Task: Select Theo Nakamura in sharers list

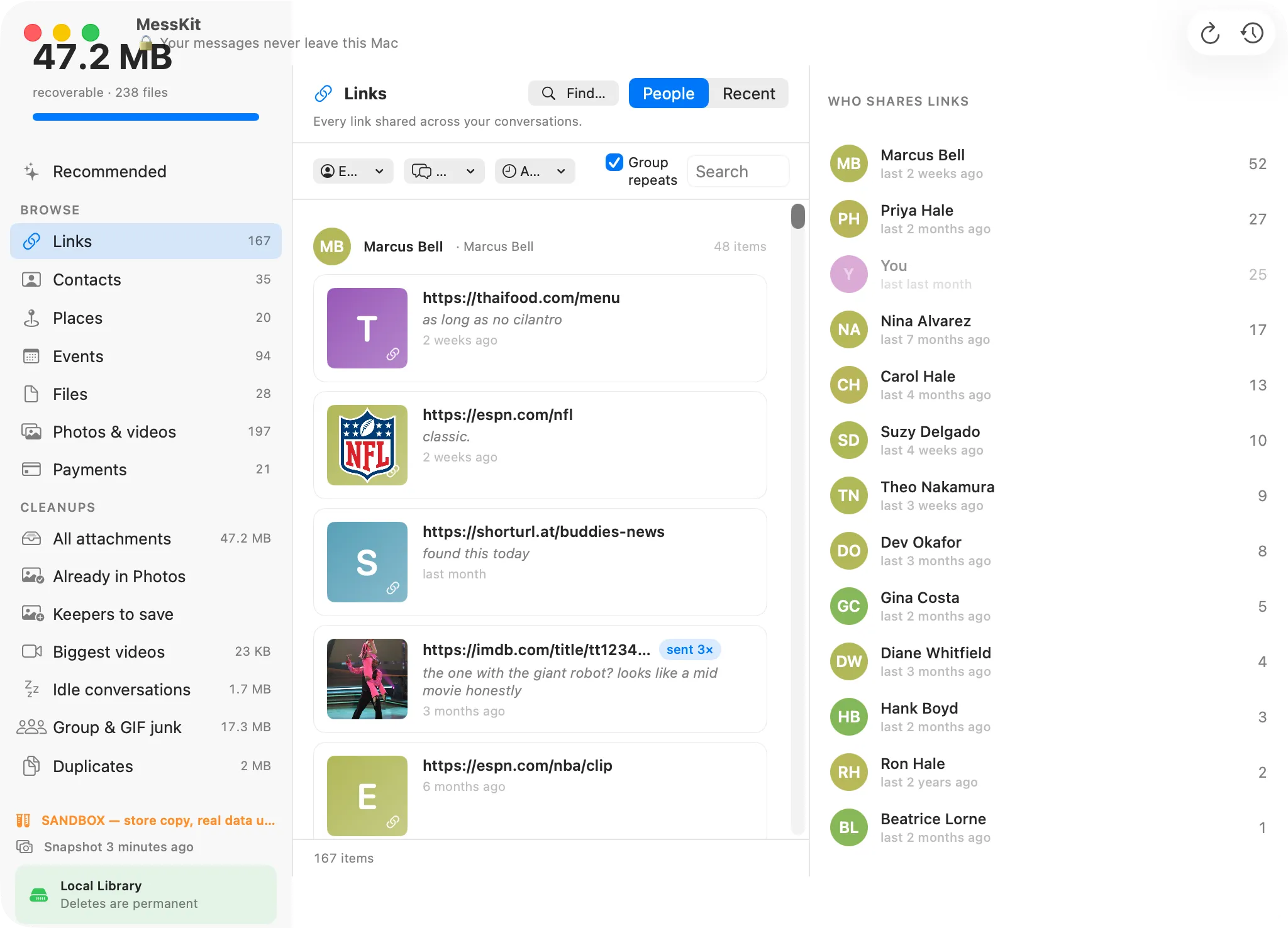Action: [x=1049, y=495]
